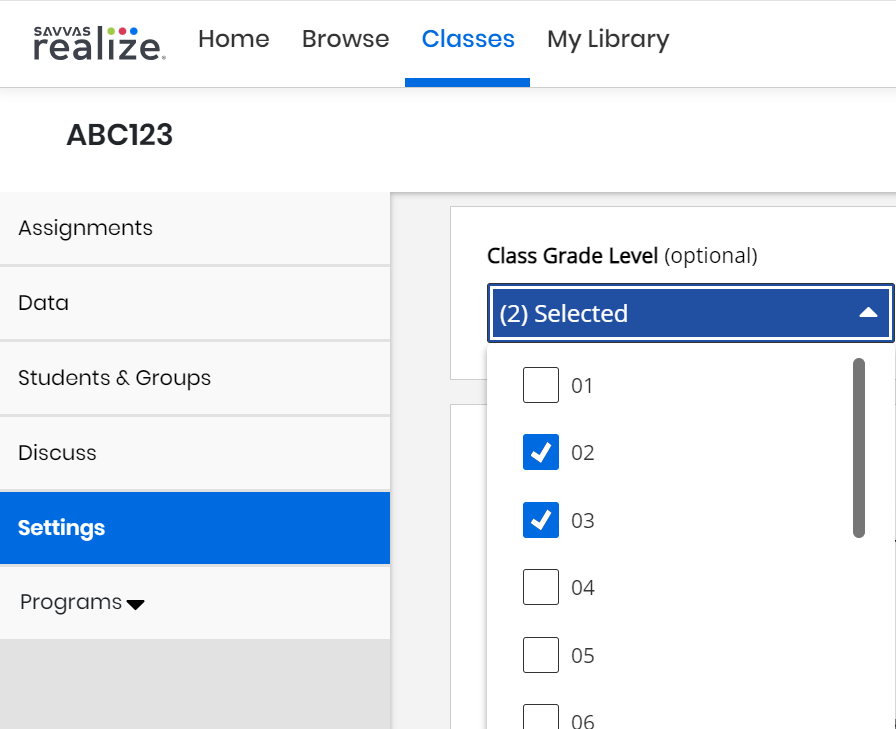896x729 pixels.
Task: Go to the Home tab
Action: coord(233,39)
